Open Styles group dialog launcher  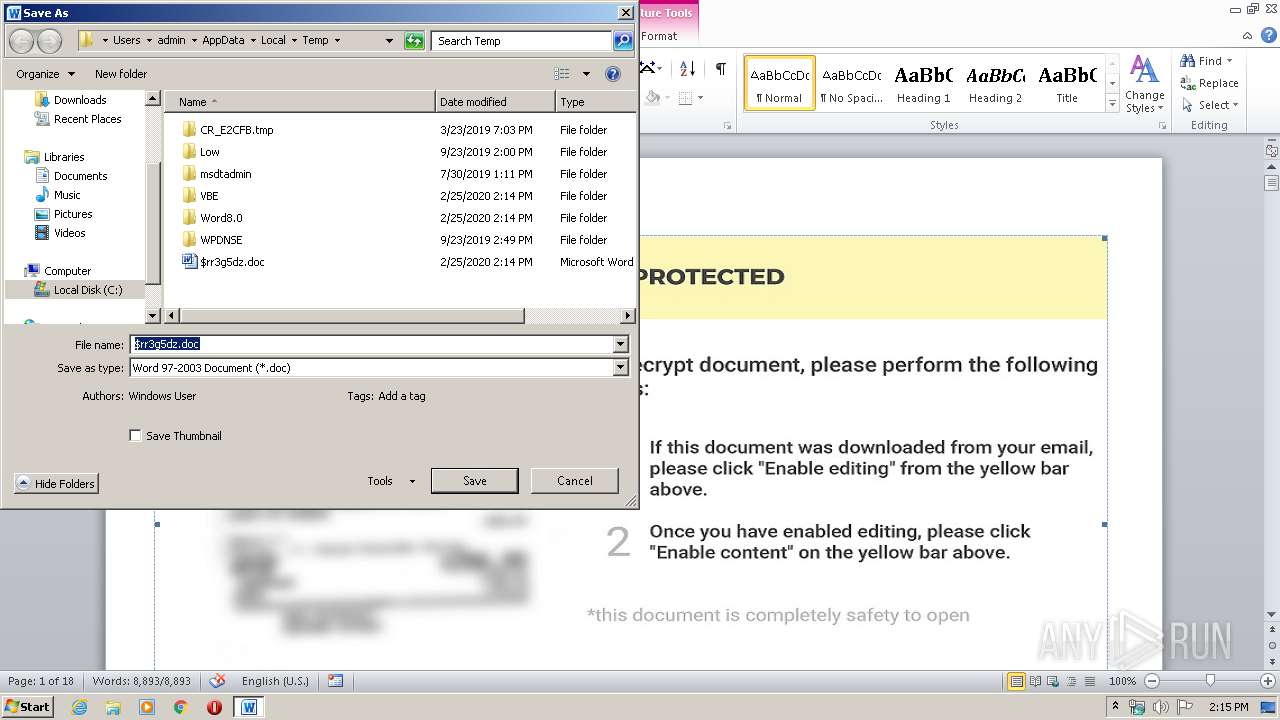coord(1162,126)
